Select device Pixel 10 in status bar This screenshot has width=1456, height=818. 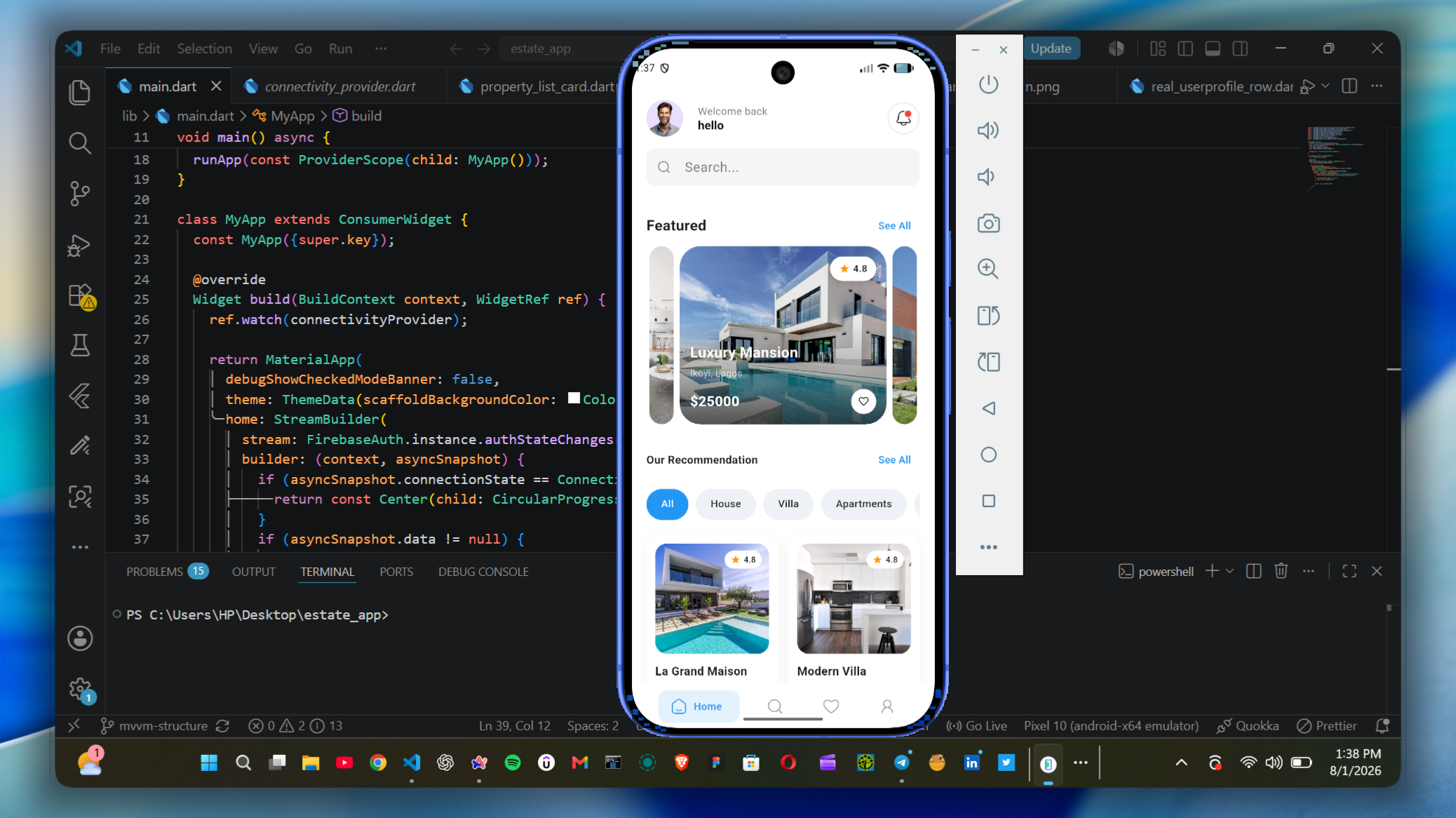pos(1111,725)
